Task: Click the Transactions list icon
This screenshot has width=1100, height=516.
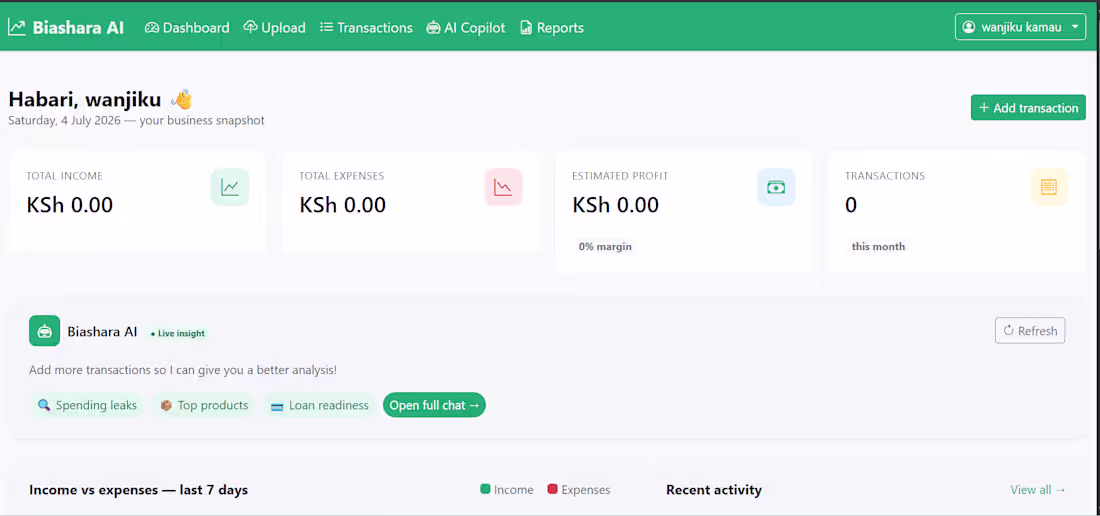Action: tap(326, 27)
